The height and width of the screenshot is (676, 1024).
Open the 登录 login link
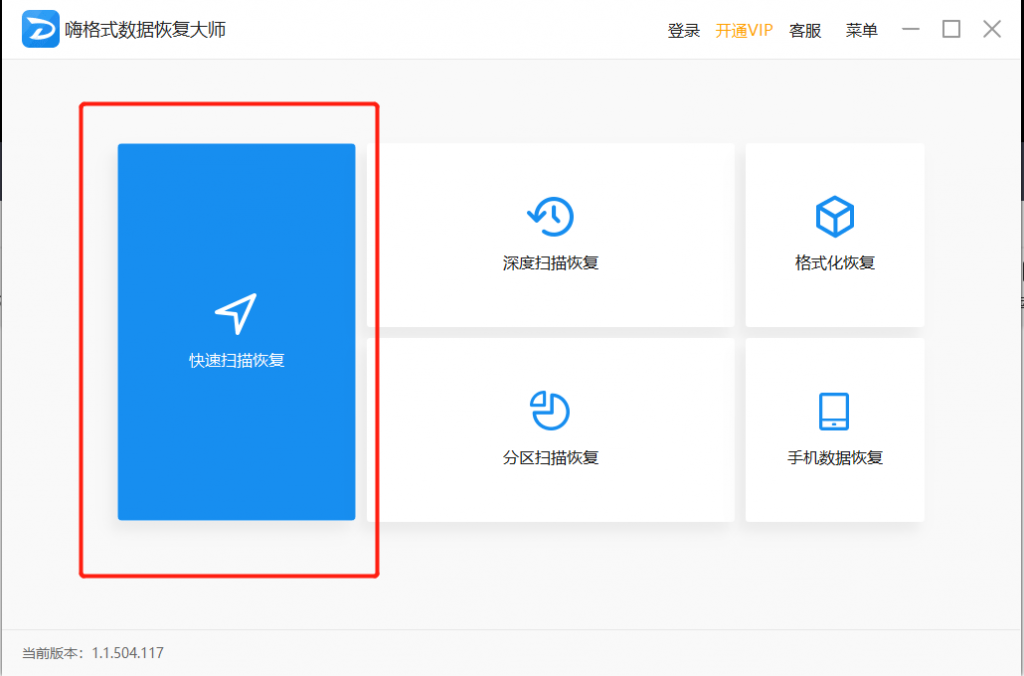point(684,31)
